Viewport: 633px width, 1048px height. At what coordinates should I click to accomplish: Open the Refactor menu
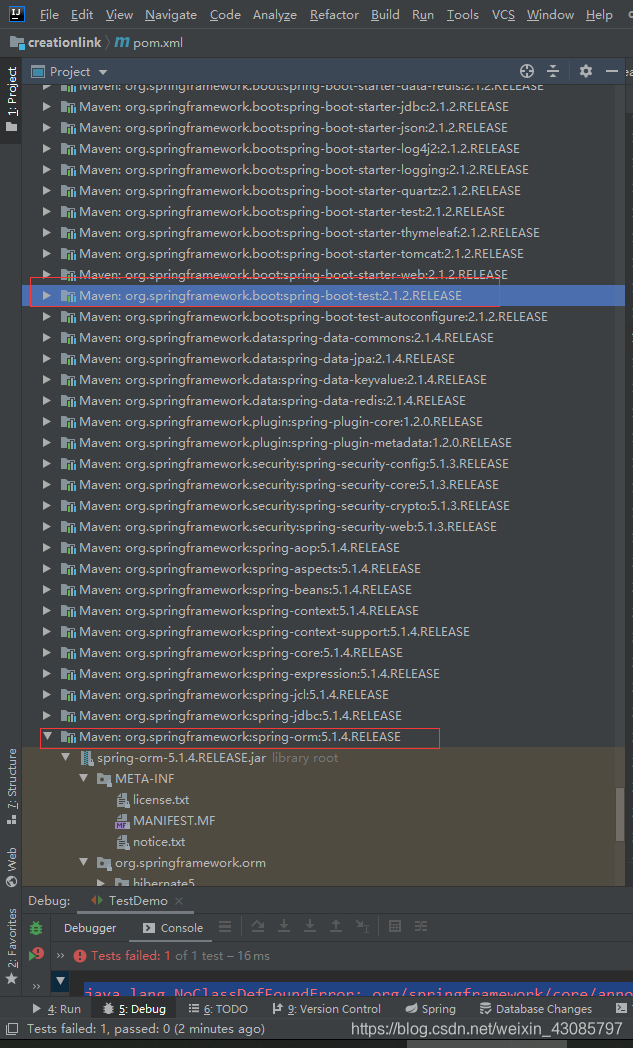tap(334, 14)
